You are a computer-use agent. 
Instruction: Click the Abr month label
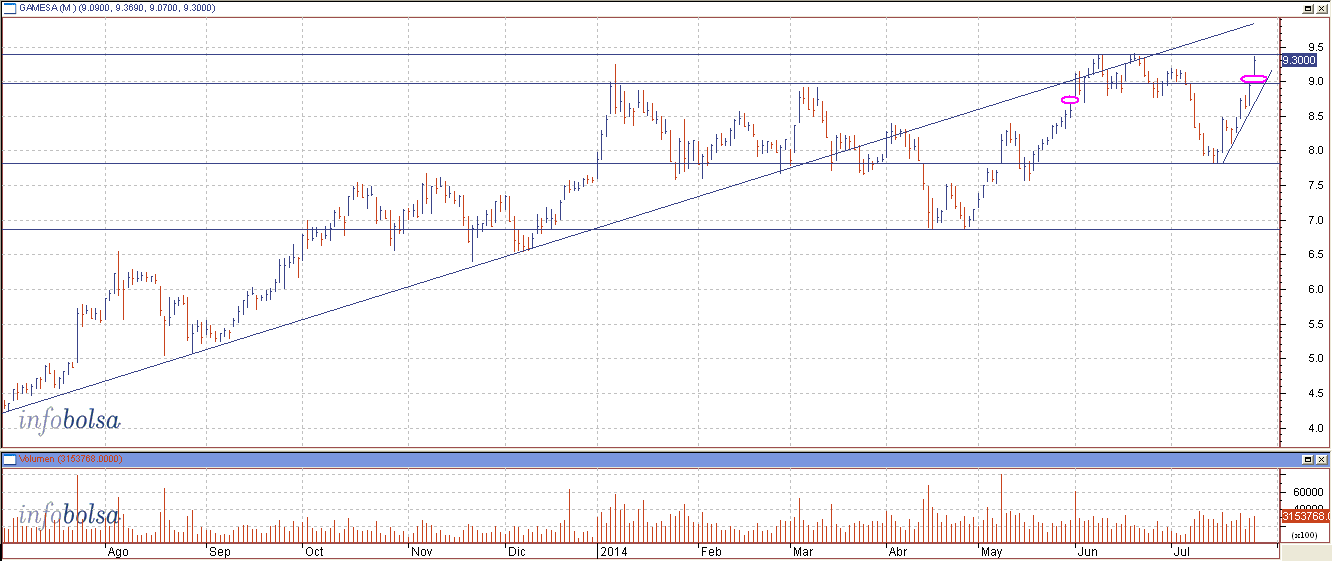pyautogui.click(x=897, y=551)
